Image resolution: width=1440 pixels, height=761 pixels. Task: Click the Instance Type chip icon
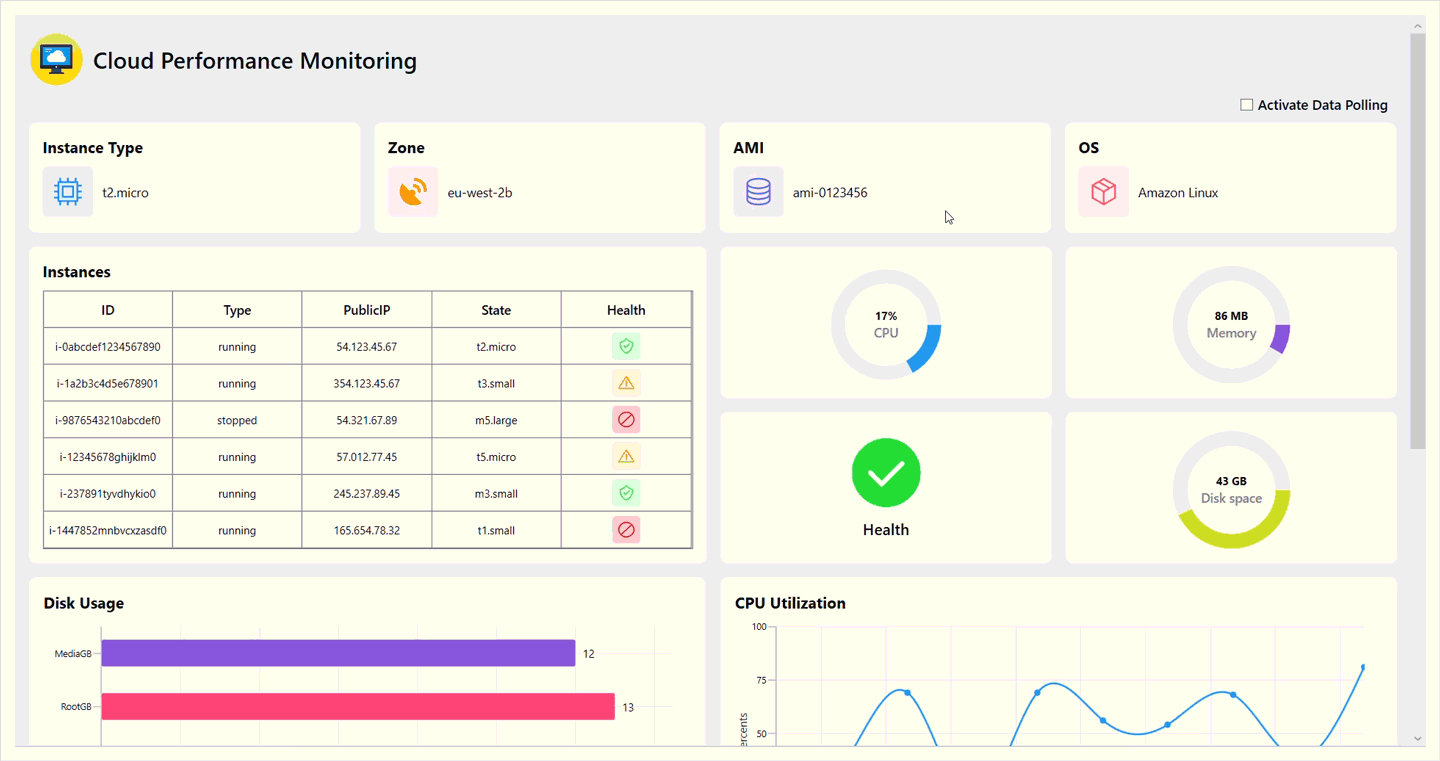68,192
